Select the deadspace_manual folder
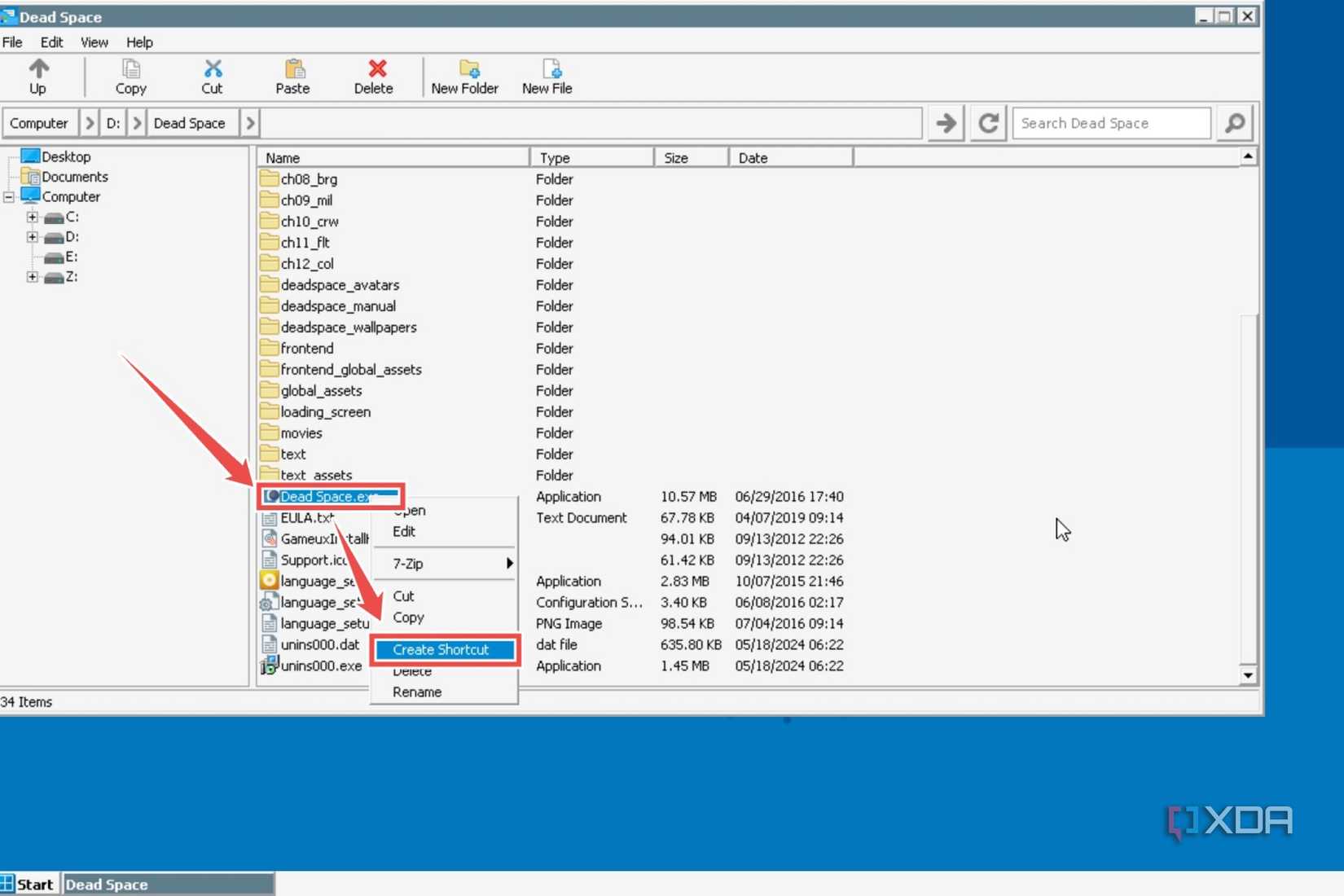This screenshot has width=1344, height=896. click(x=327, y=306)
